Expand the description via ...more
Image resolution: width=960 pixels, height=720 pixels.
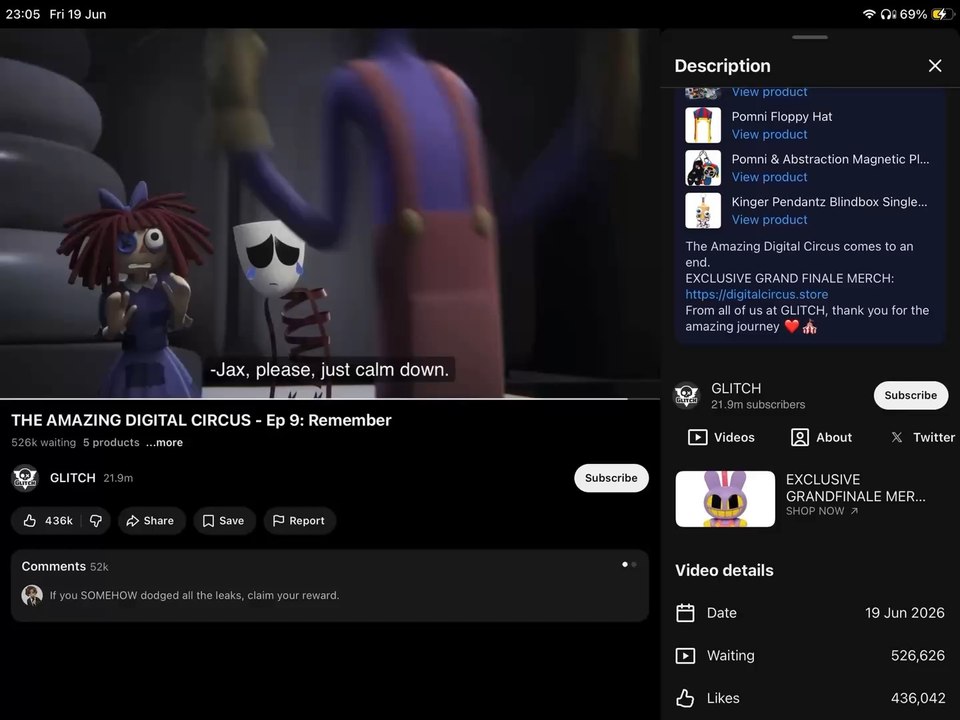tap(164, 443)
